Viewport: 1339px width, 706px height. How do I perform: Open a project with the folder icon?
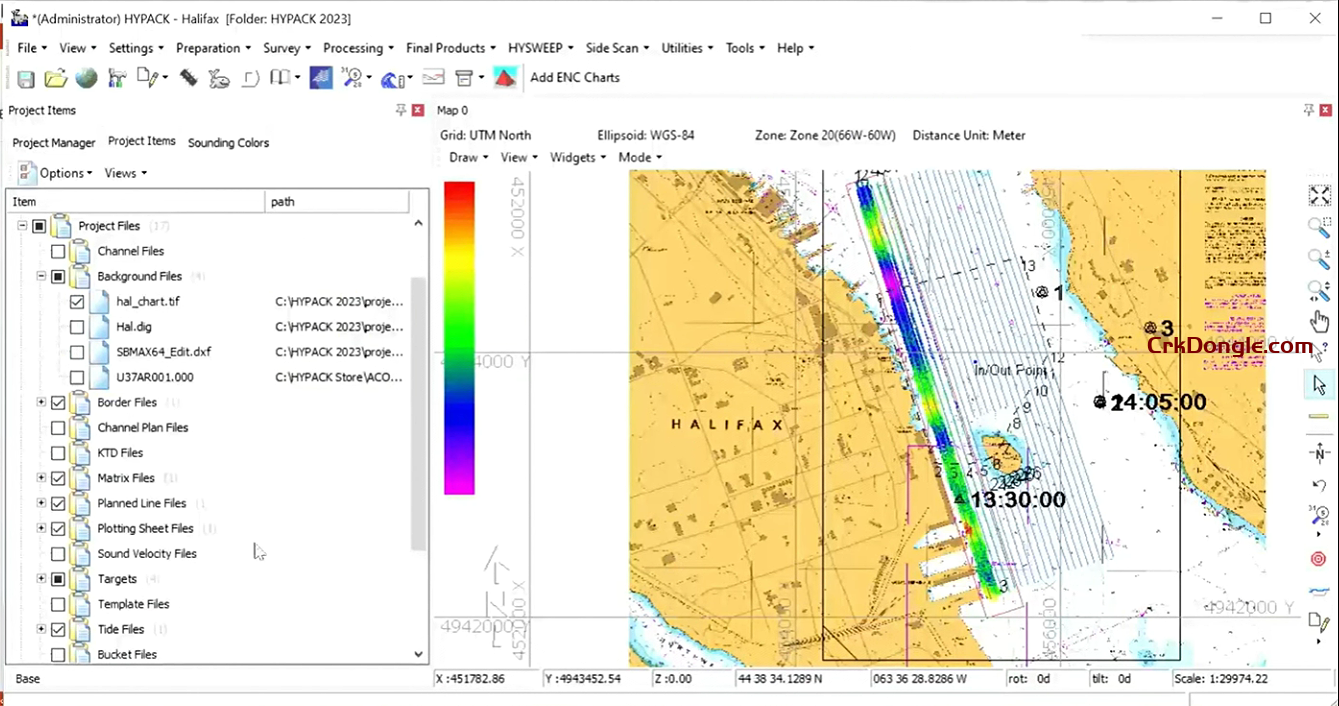[56, 78]
